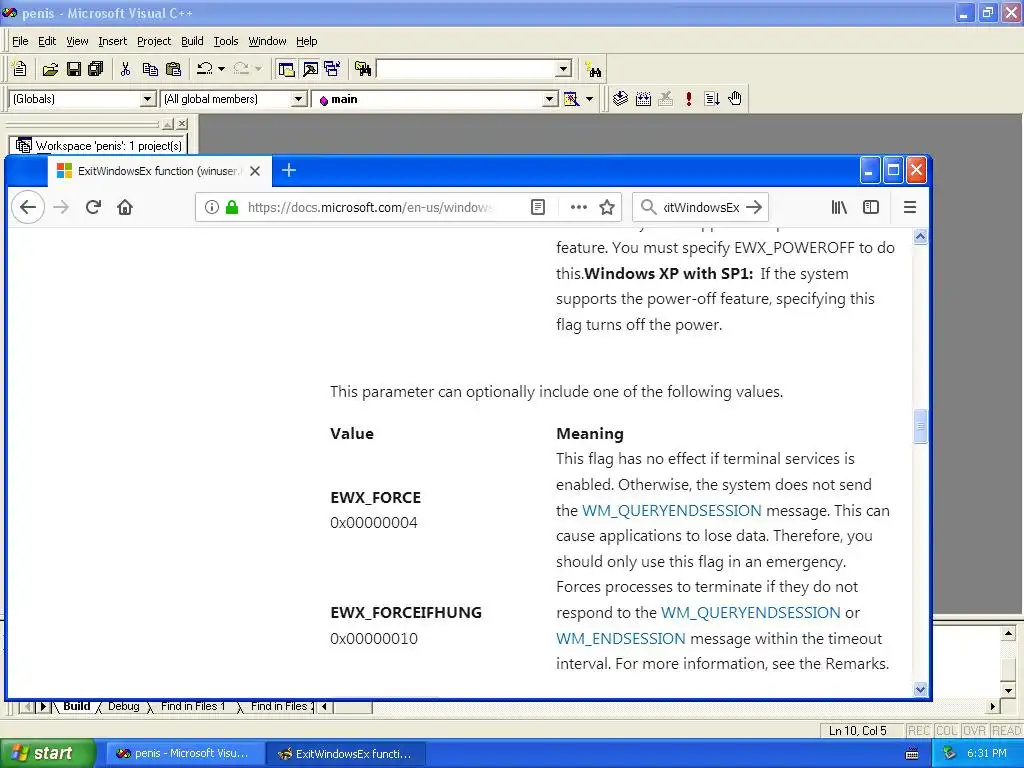Screen dimensions: 1024x768
Task: Open the Window menu in Visual C++
Action: pyautogui.click(x=267, y=41)
